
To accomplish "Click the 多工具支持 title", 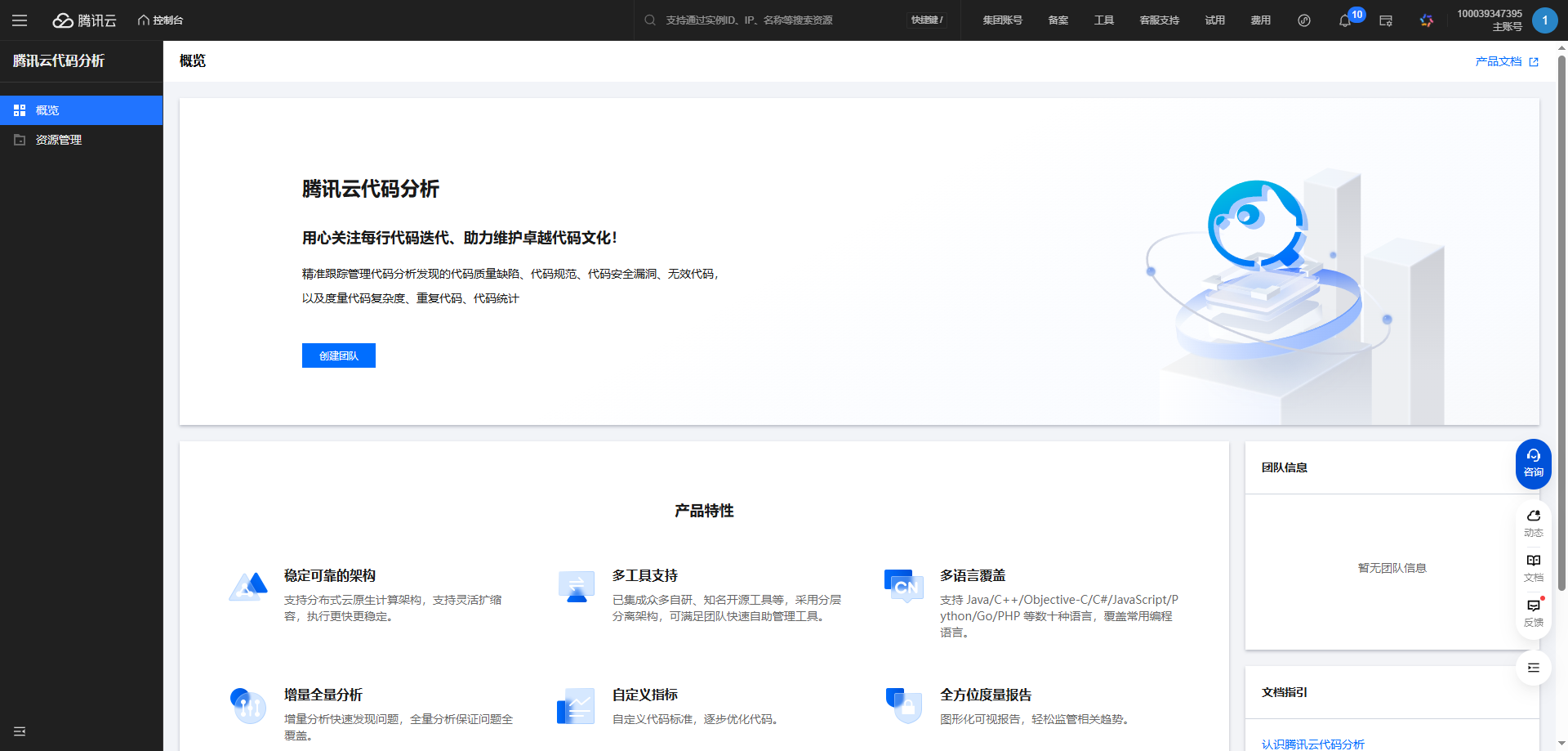I will tap(645, 575).
